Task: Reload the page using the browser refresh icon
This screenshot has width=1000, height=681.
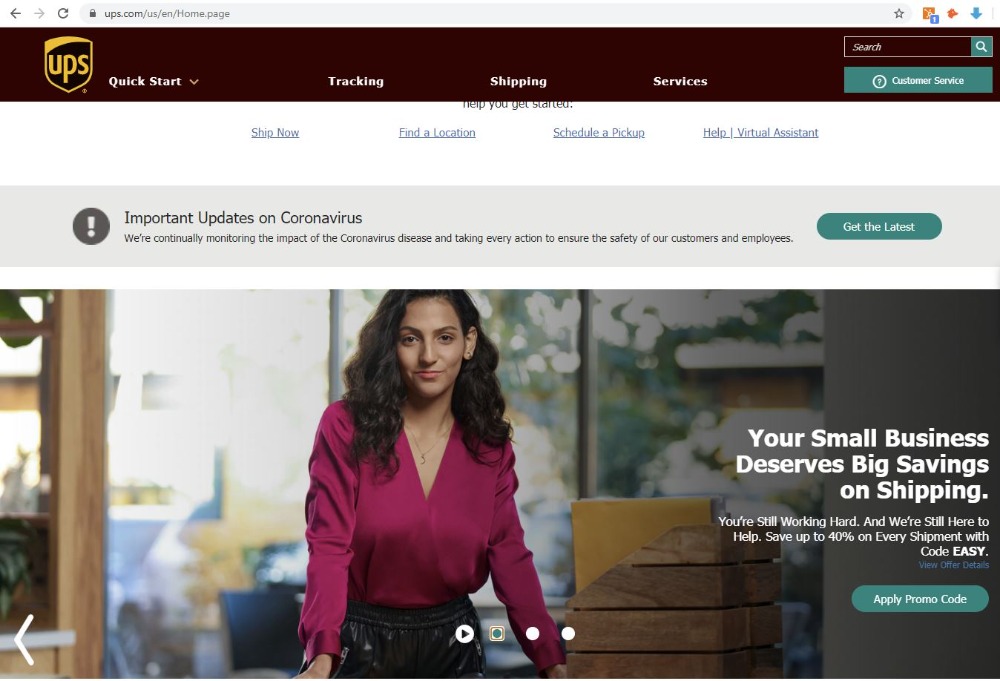Action: coord(62,13)
